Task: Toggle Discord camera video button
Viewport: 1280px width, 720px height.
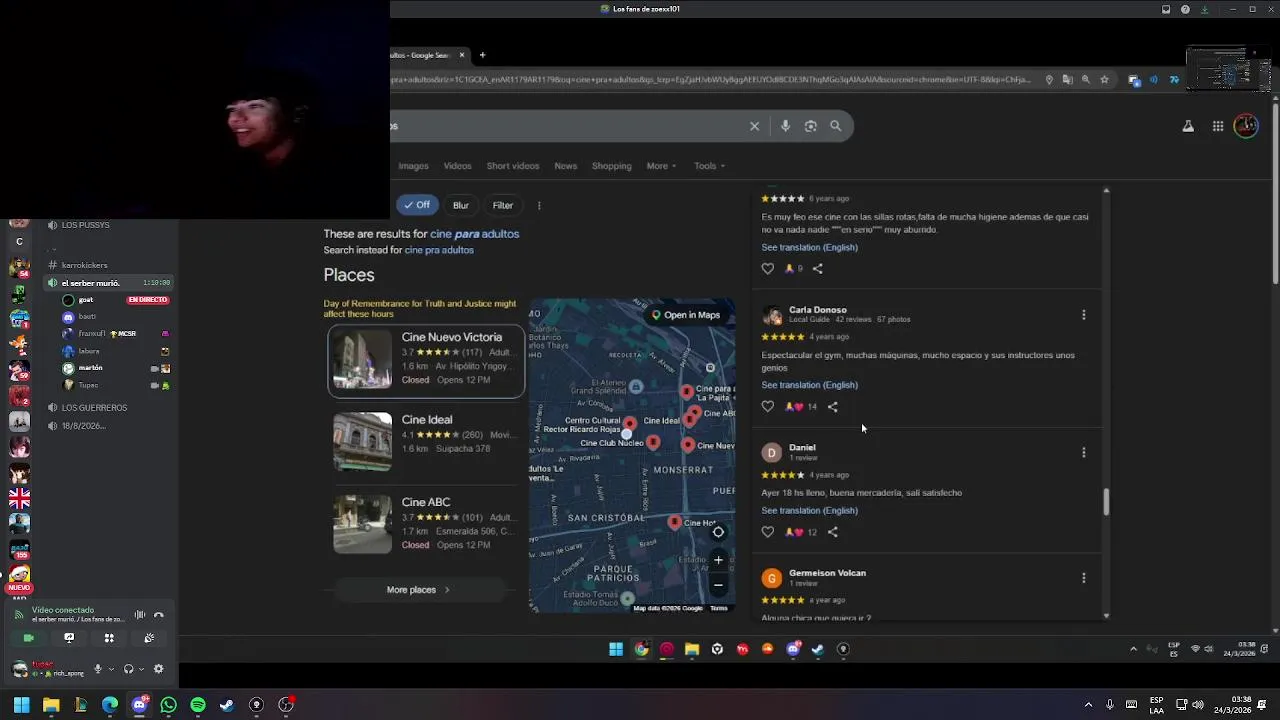Action: 29,638
